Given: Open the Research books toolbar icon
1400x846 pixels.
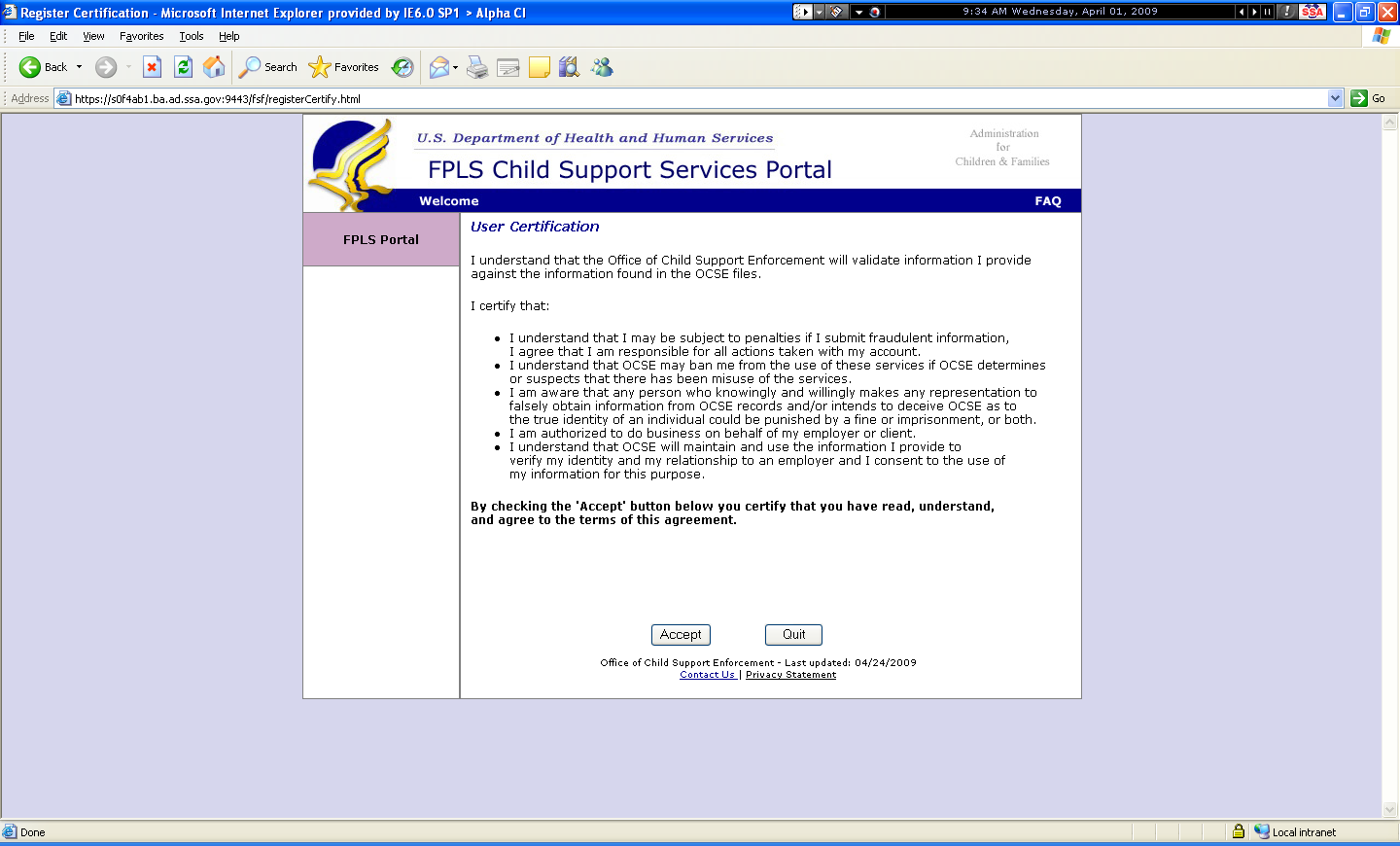Looking at the screenshot, I should [x=570, y=67].
